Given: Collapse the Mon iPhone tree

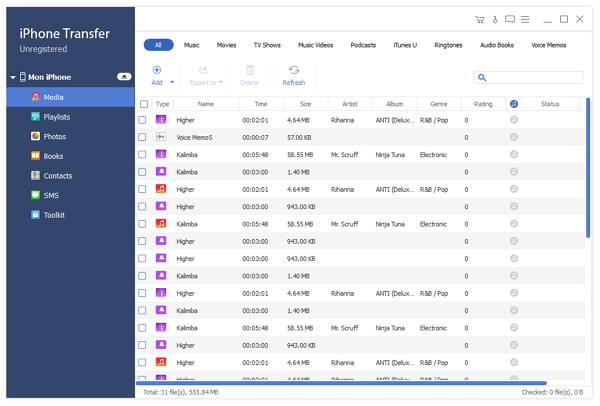Looking at the screenshot, I should click(x=13, y=77).
